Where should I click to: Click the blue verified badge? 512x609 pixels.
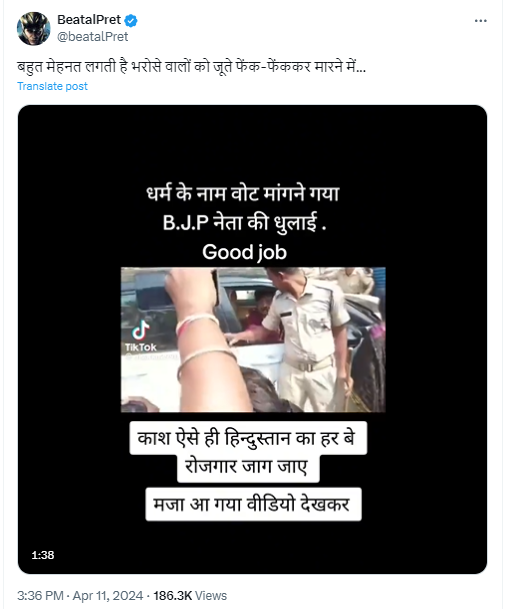coord(131,20)
